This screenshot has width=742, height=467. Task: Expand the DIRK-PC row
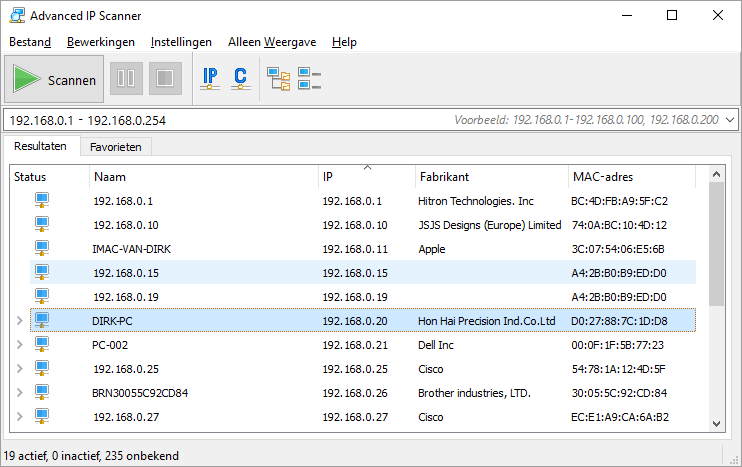[19, 320]
